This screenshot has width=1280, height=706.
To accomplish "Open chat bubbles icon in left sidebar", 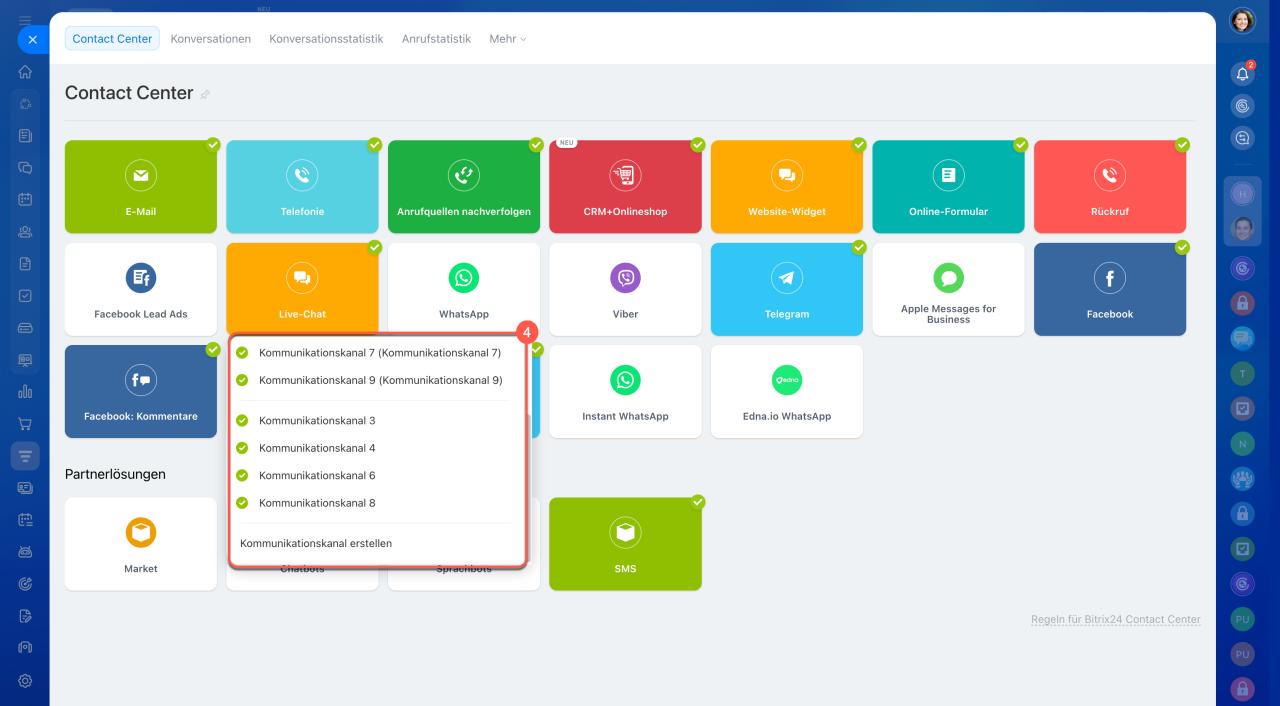I will 25,167.
